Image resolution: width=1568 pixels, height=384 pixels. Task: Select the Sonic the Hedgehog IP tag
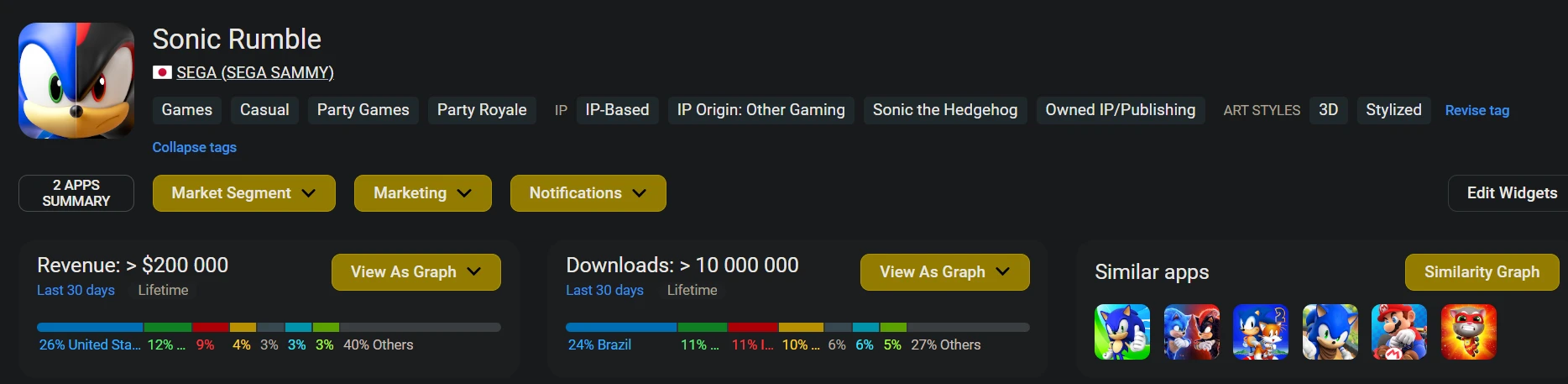tap(944, 110)
